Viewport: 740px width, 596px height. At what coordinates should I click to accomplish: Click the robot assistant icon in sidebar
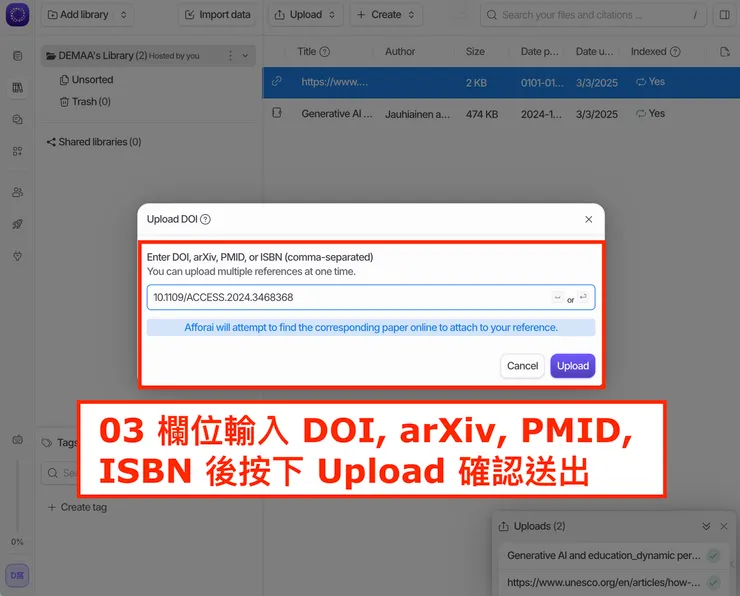click(17, 439)
